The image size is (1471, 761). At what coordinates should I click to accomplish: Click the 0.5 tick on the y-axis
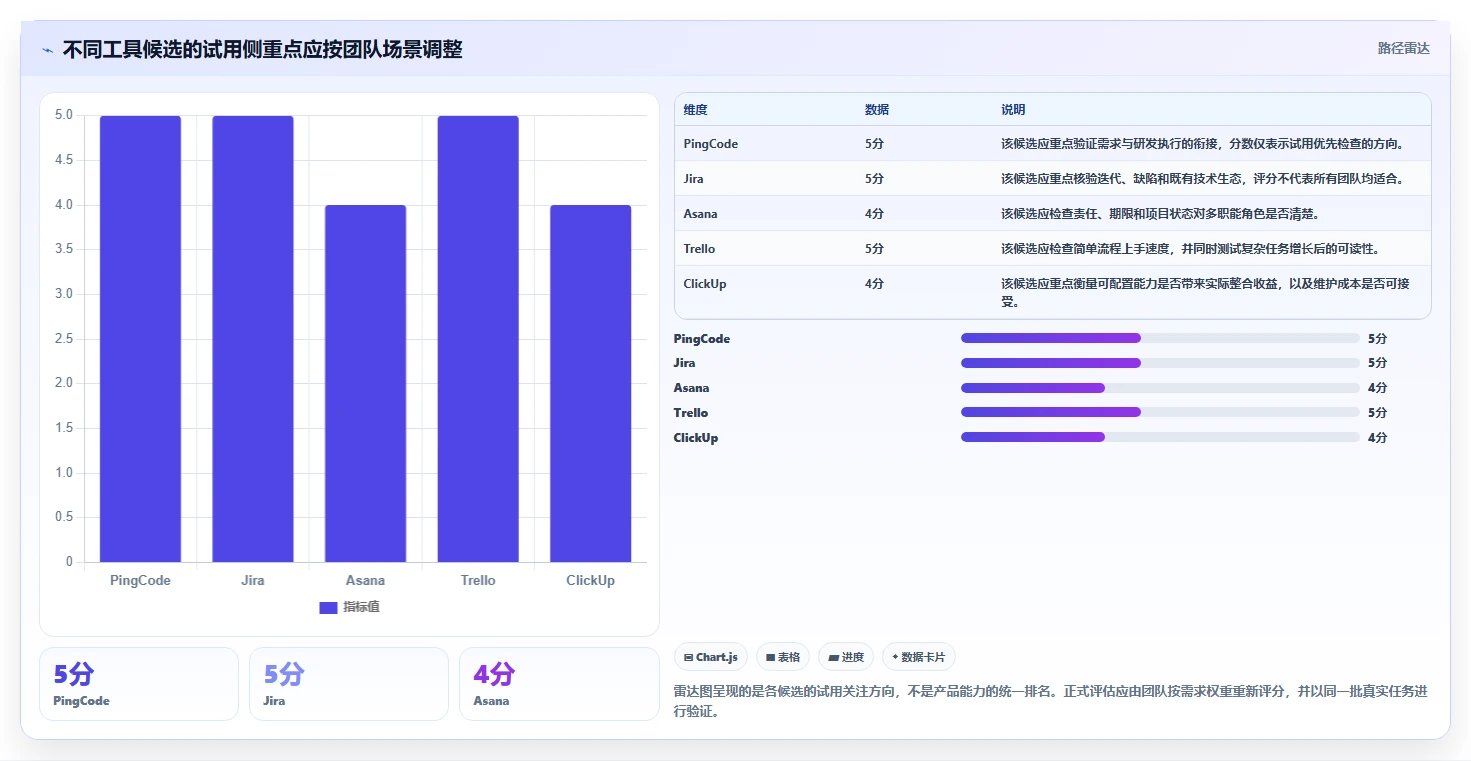coord(63,517)
